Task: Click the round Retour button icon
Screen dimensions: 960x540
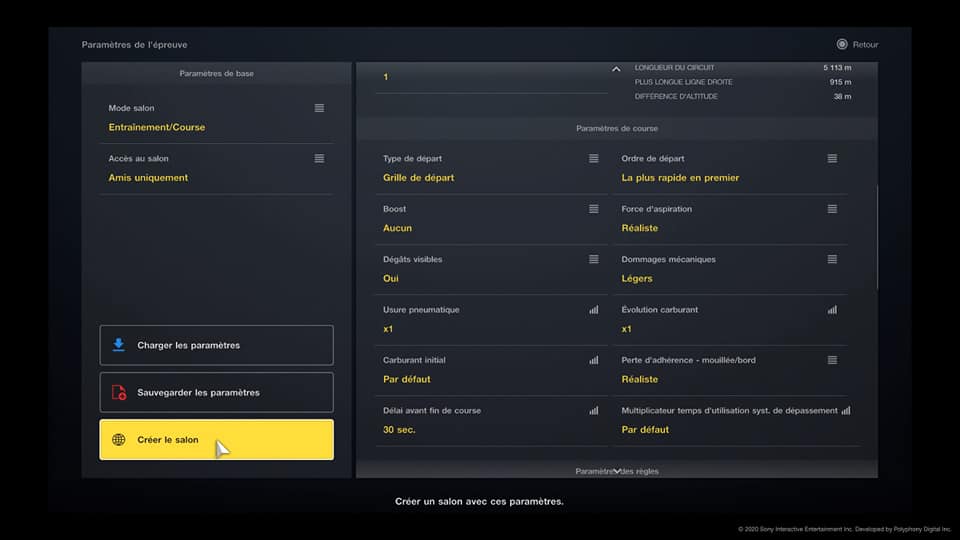Action: tap(842, 44)
